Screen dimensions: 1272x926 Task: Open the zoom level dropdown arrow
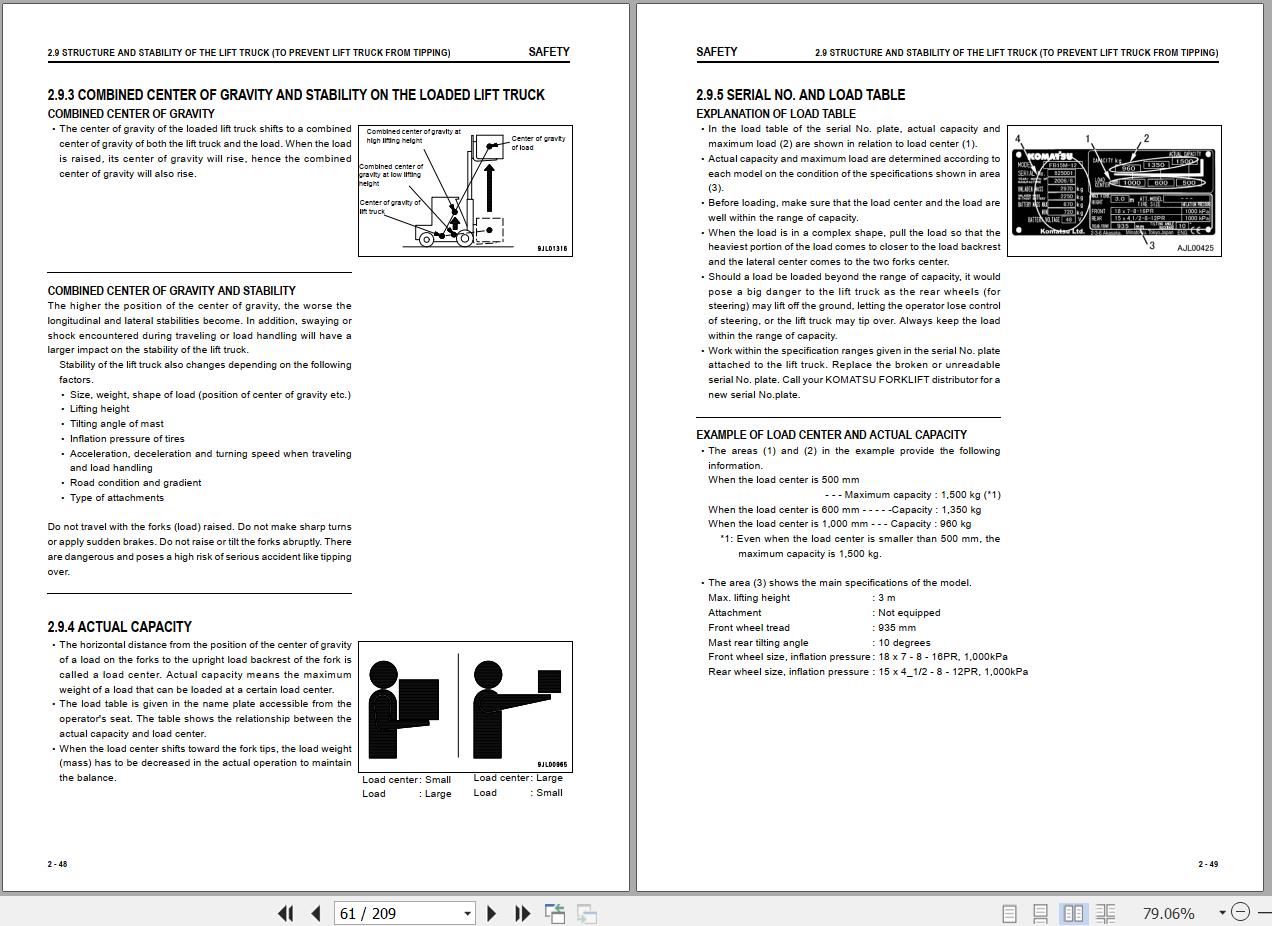(x=1221, y=913)
